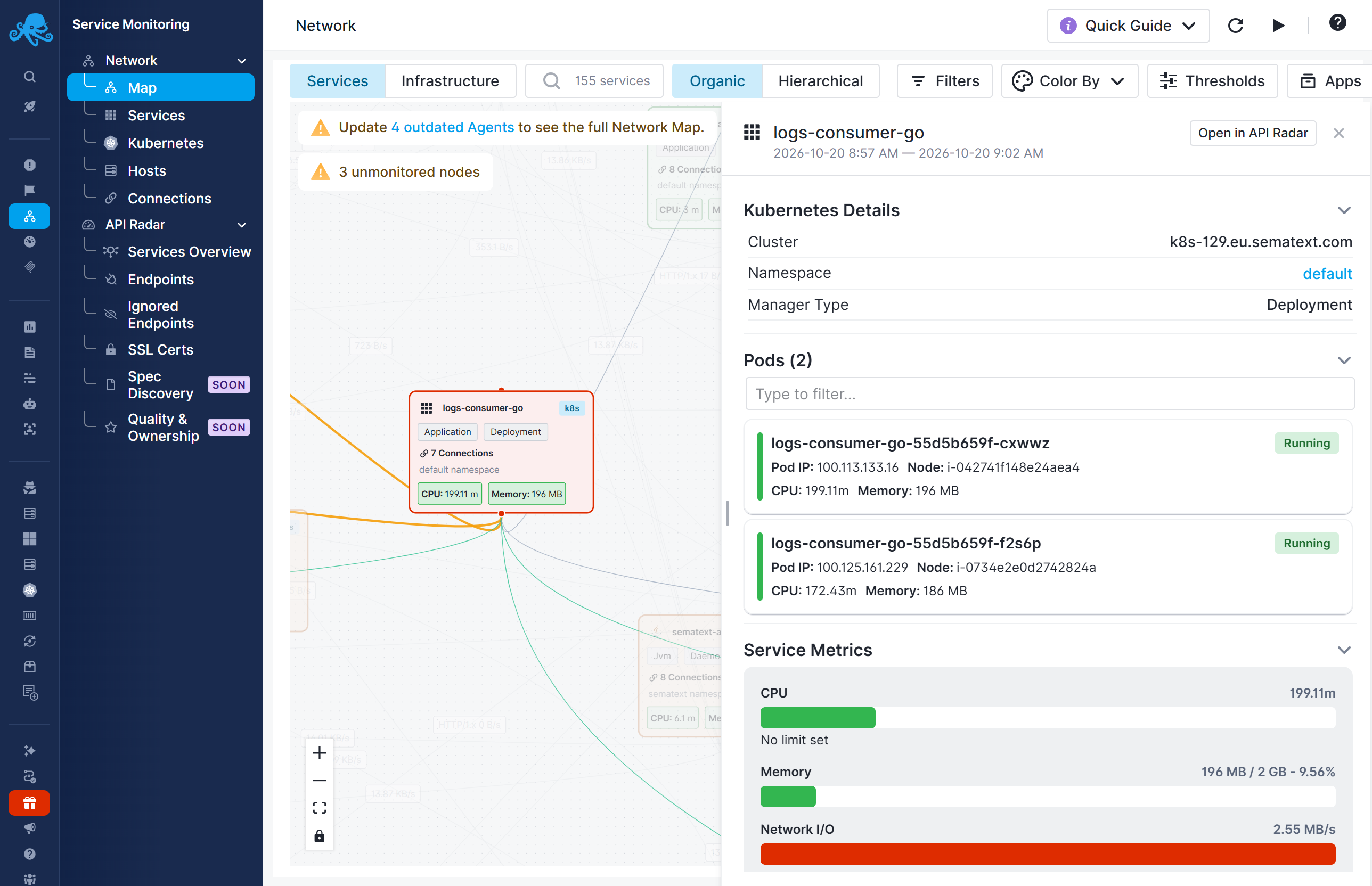The width and height of the screenshot is (1372, 886).
Task: Click the red Network I/O bar
Action: 1048,855
